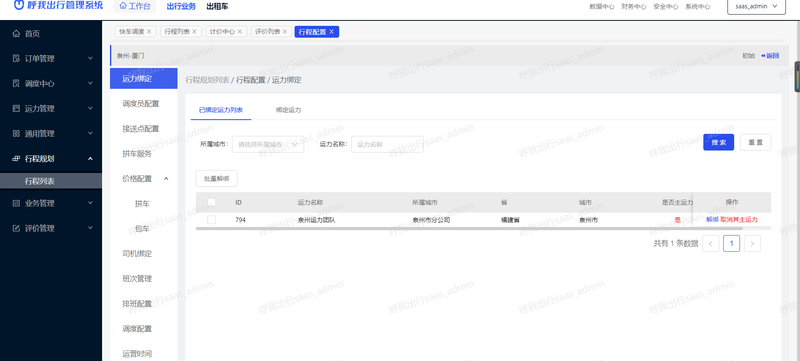Expand 运力管理 menu chevron

90,109
